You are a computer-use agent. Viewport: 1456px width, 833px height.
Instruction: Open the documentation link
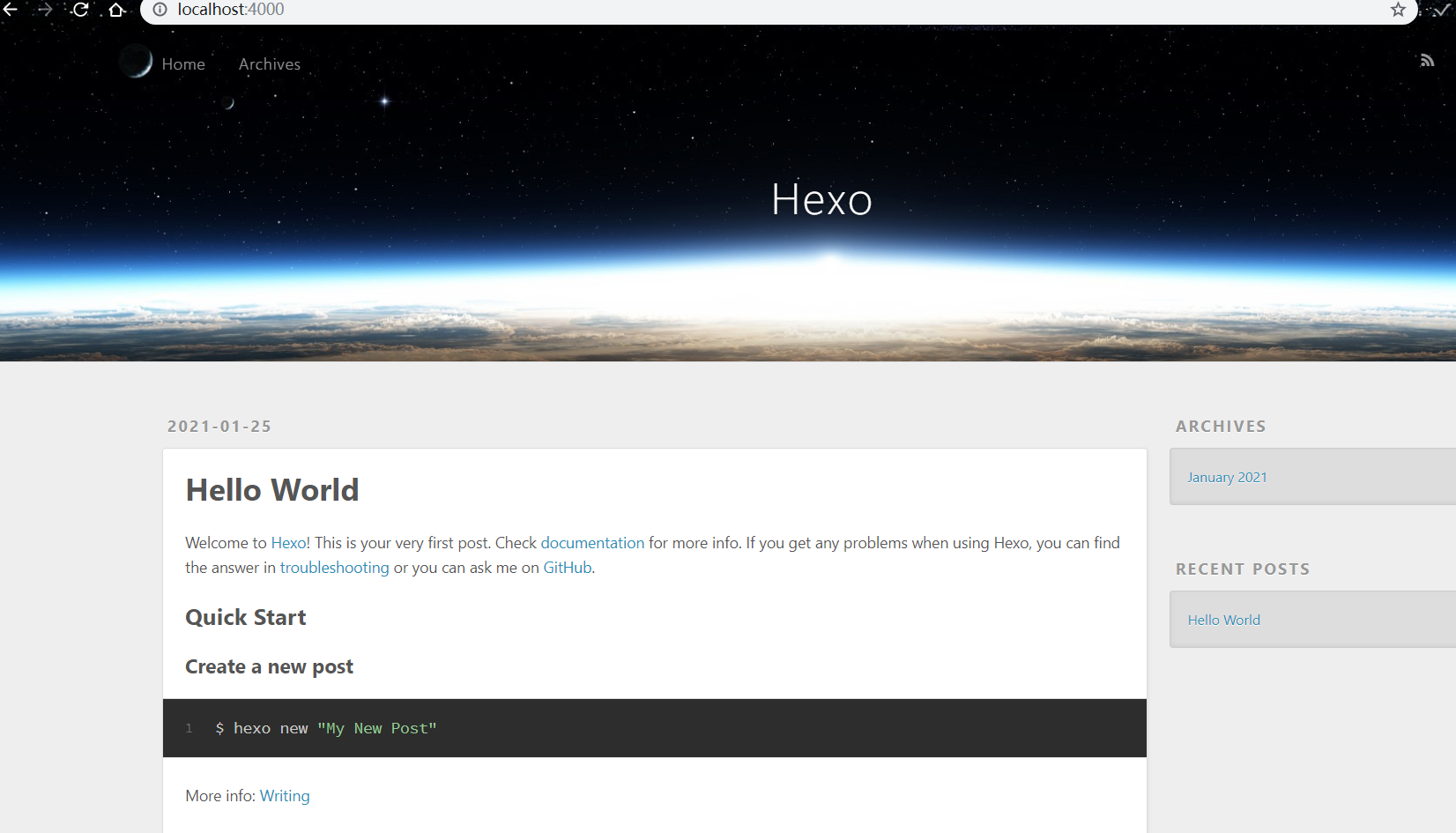(592, 543)
